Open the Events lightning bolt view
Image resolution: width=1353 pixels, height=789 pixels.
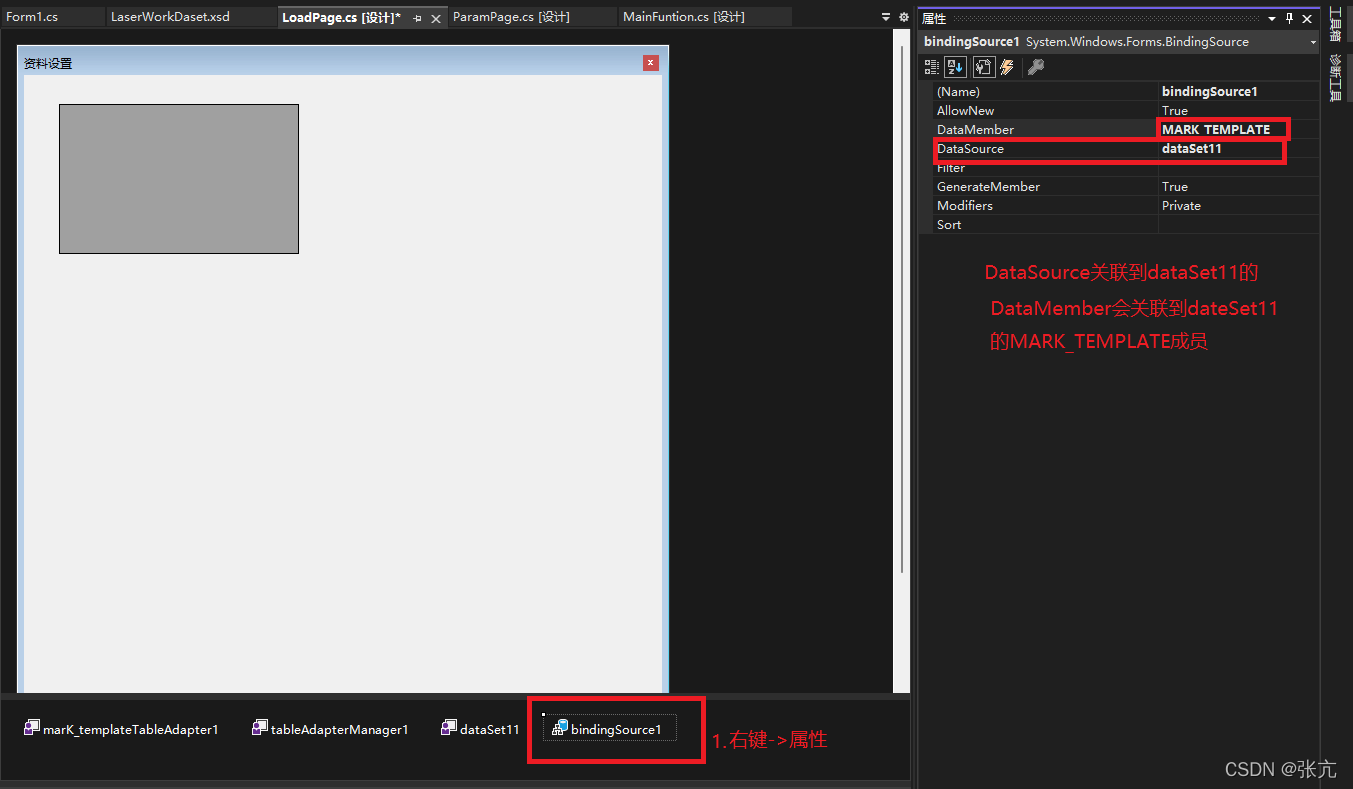(x=1007, y=67)
